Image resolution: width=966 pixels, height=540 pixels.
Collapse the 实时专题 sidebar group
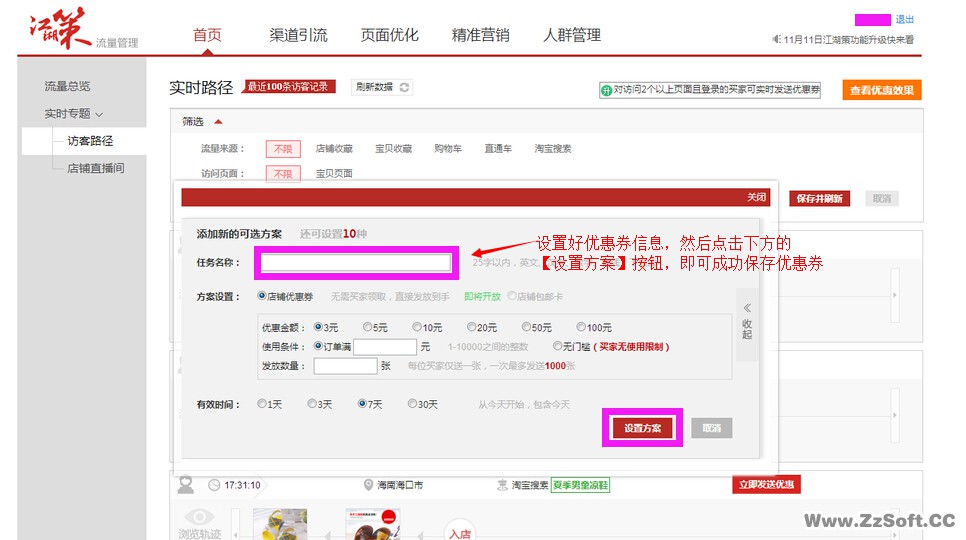[99, 115]
